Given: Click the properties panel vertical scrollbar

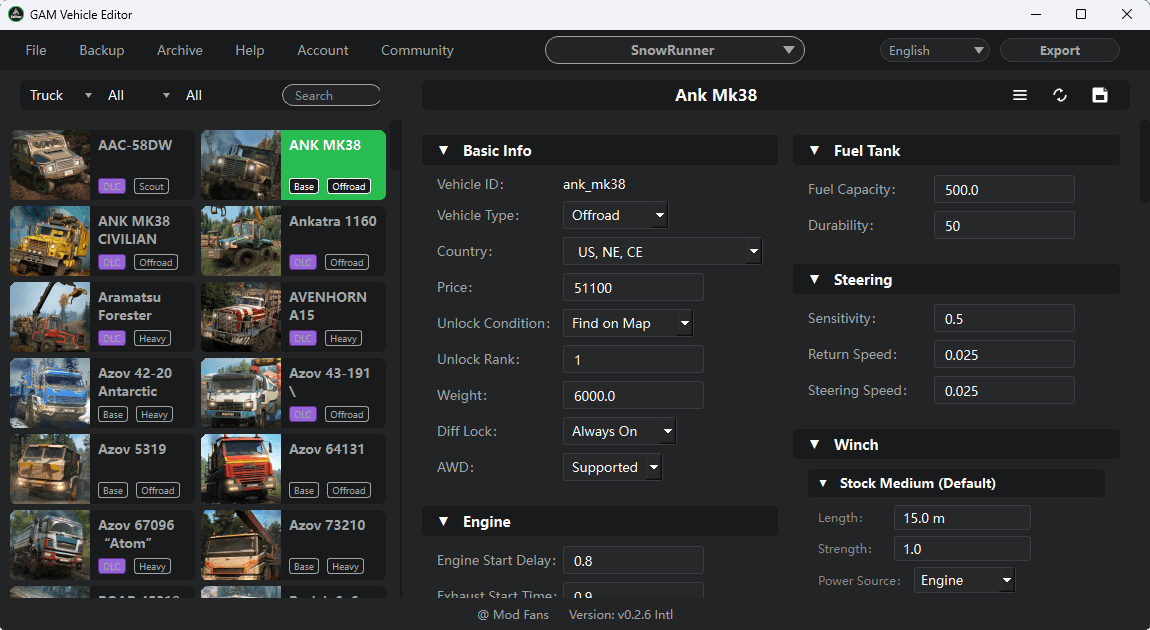Looking at the screenshot, I should click(1145, 161).
